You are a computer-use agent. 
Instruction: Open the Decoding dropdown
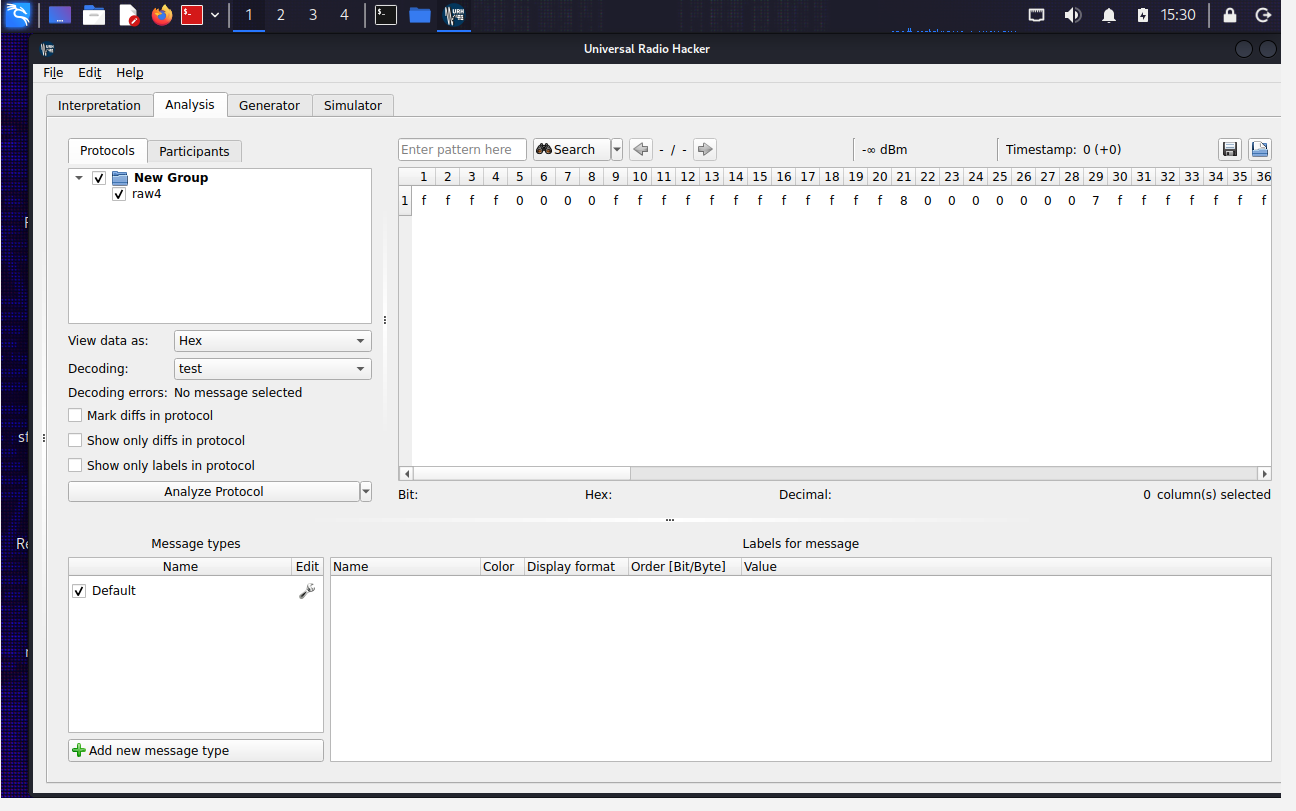272,369
